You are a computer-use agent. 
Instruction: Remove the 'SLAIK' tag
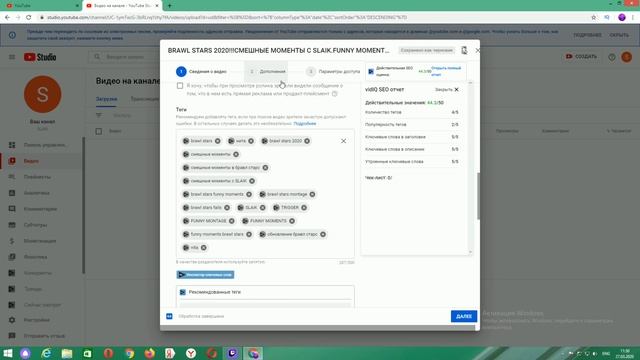coord(262,208)
